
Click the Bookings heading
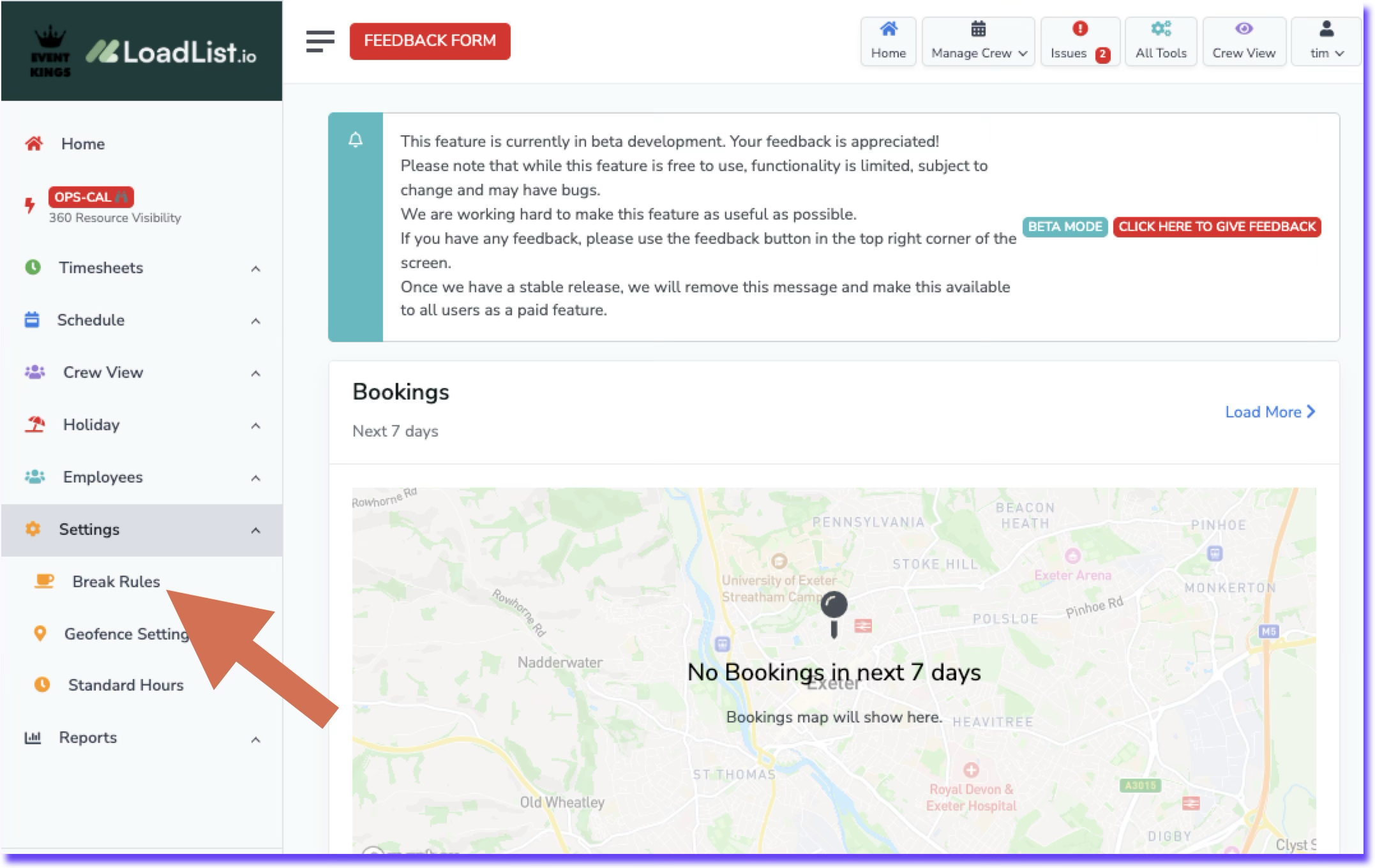(x=401, y=391)
